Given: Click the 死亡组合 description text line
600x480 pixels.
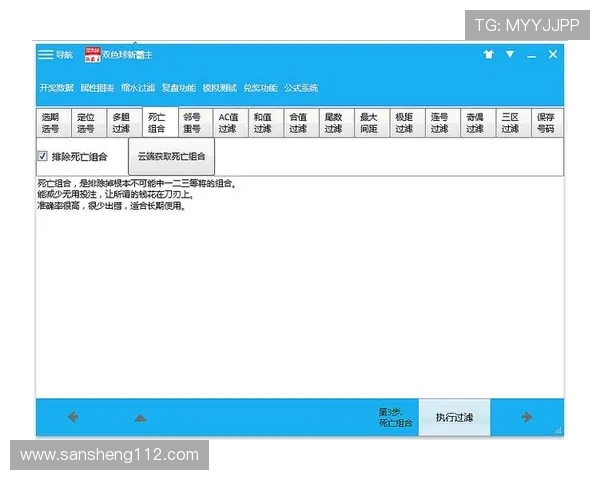Looking at the screenshot, I should point(137,183).
